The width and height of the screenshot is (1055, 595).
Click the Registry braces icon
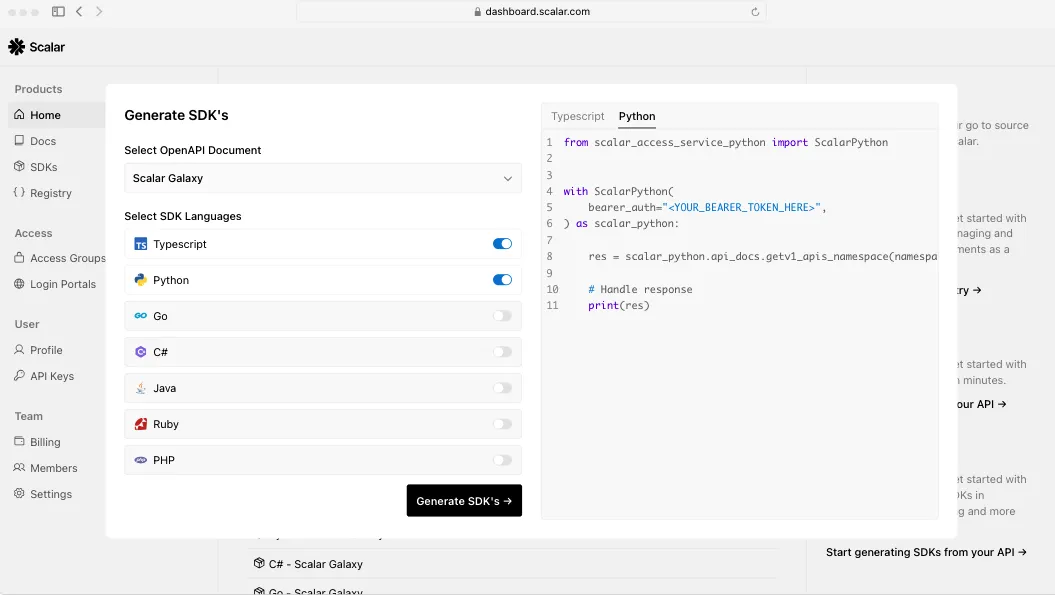(20, 193)
